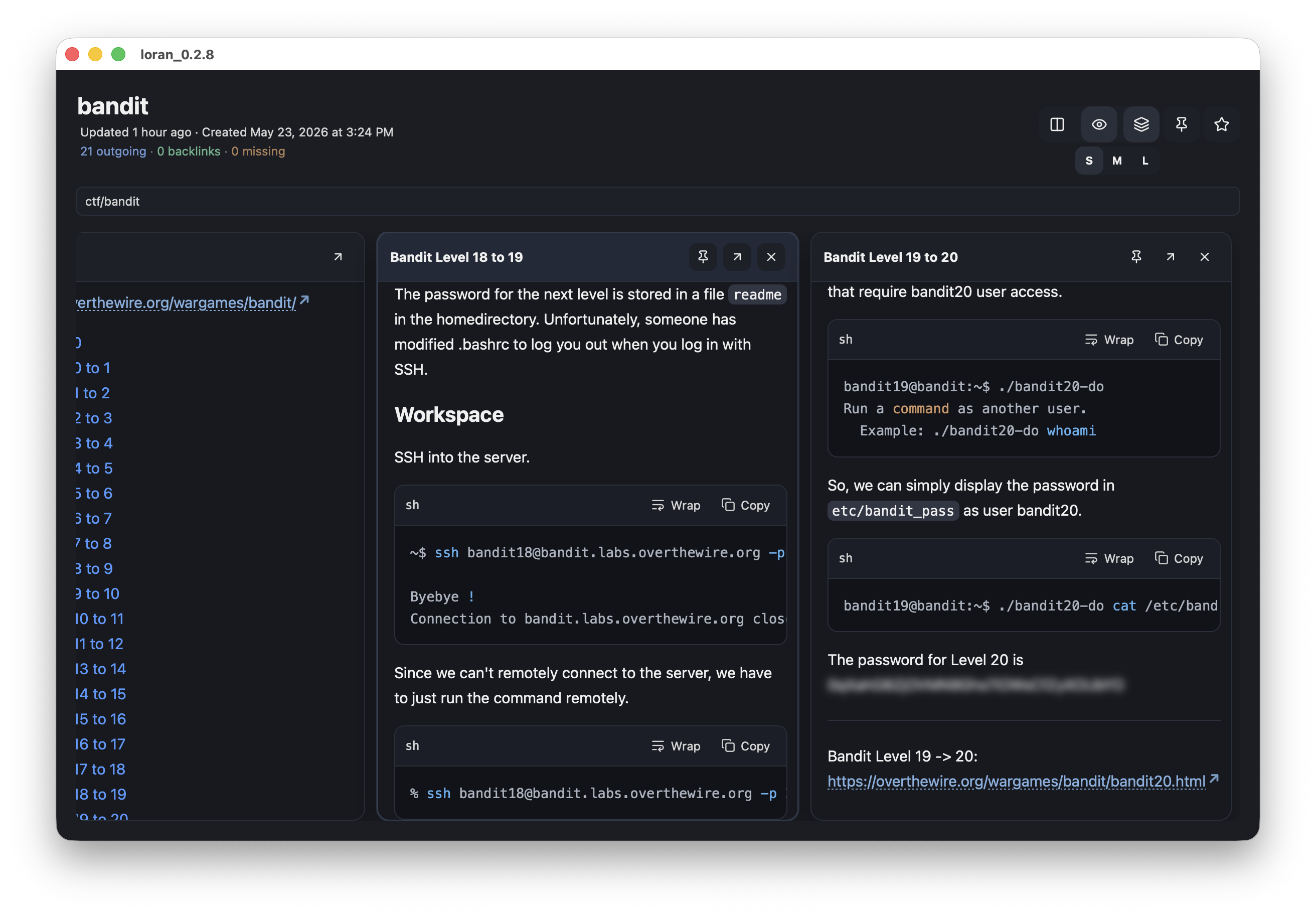Open the Level 17 to 18 link

[101, 770]
